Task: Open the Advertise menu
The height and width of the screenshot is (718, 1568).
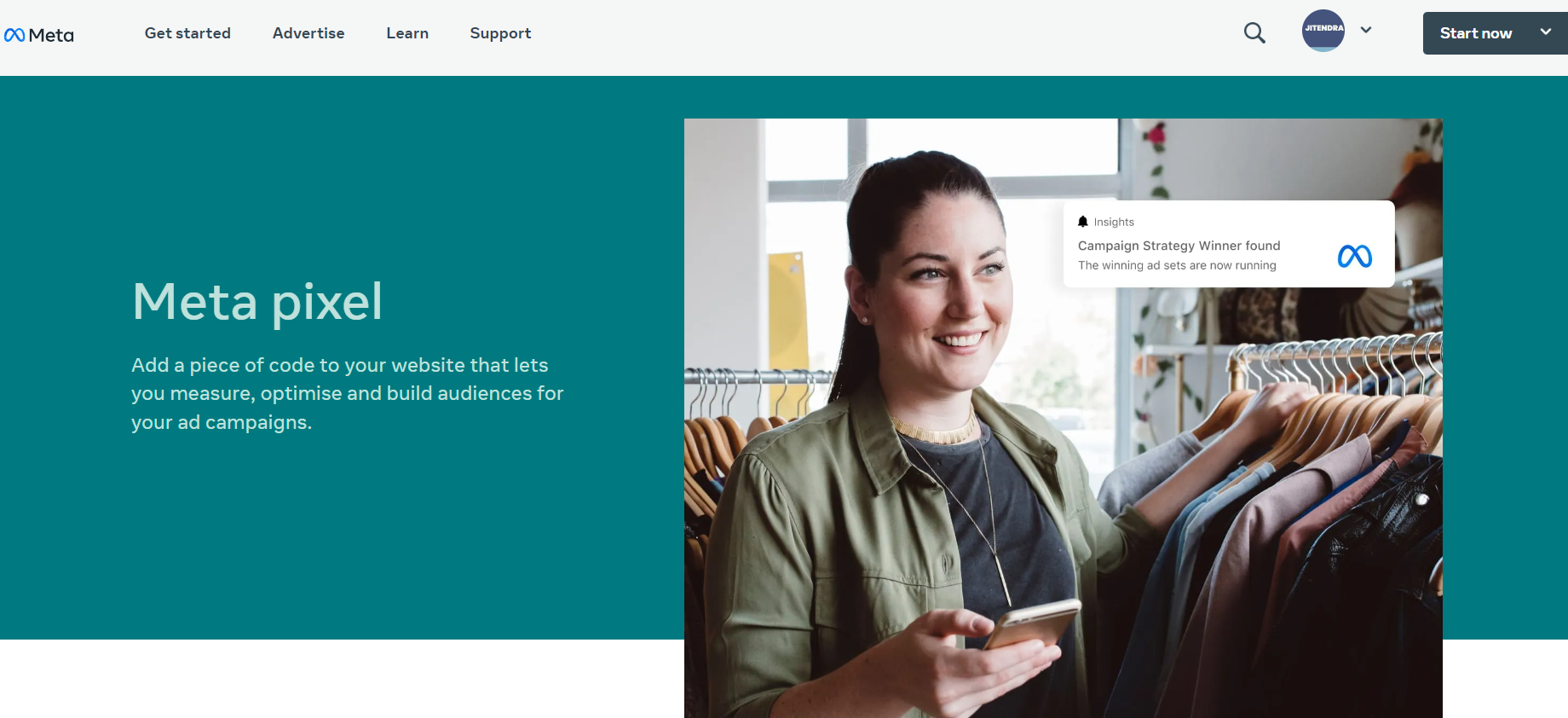Action: click(x=308, y=33)
